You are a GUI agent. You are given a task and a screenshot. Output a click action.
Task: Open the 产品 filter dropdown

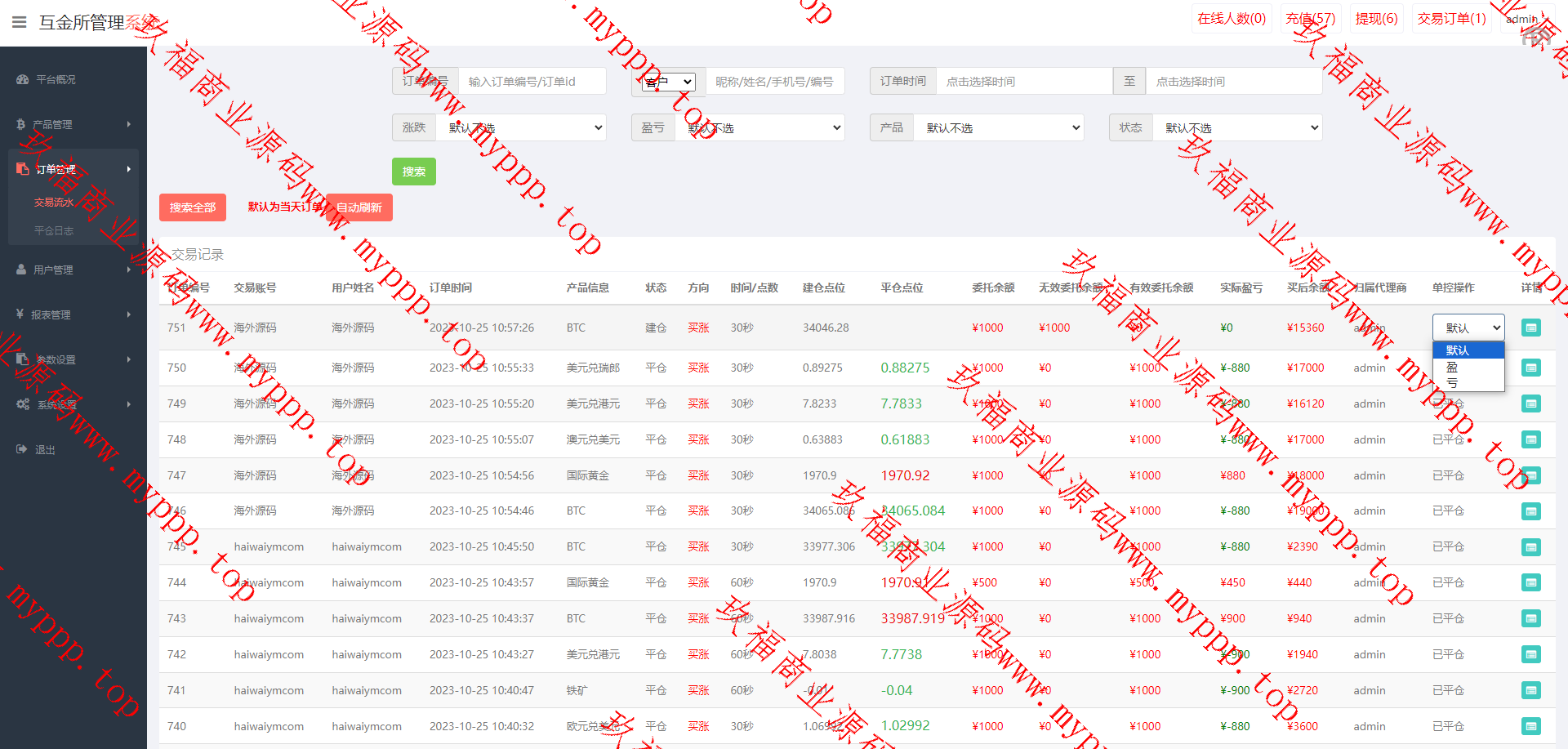point(1002,127)
